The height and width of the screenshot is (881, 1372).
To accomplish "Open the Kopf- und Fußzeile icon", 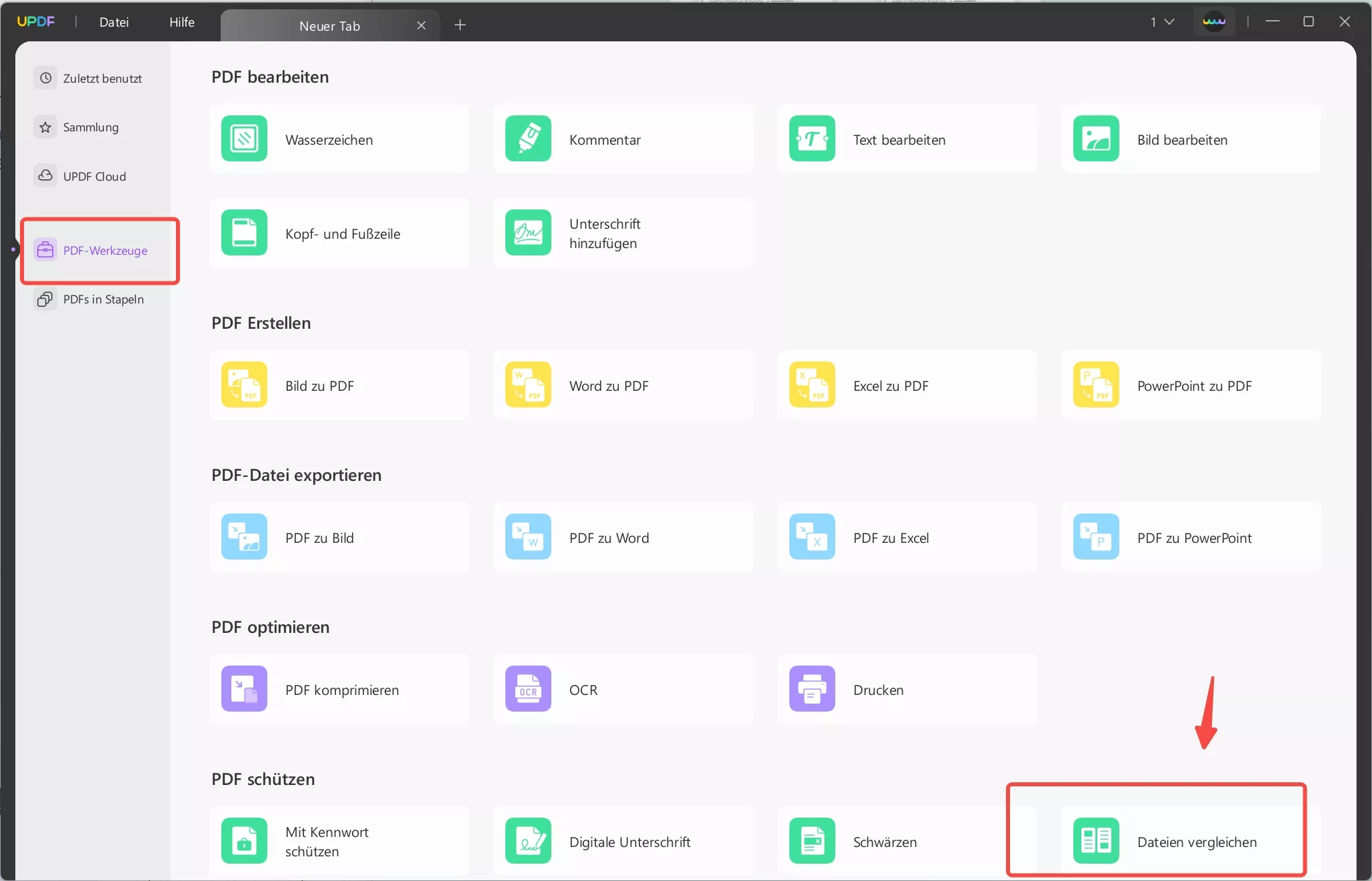I will (x=244, y=233).
